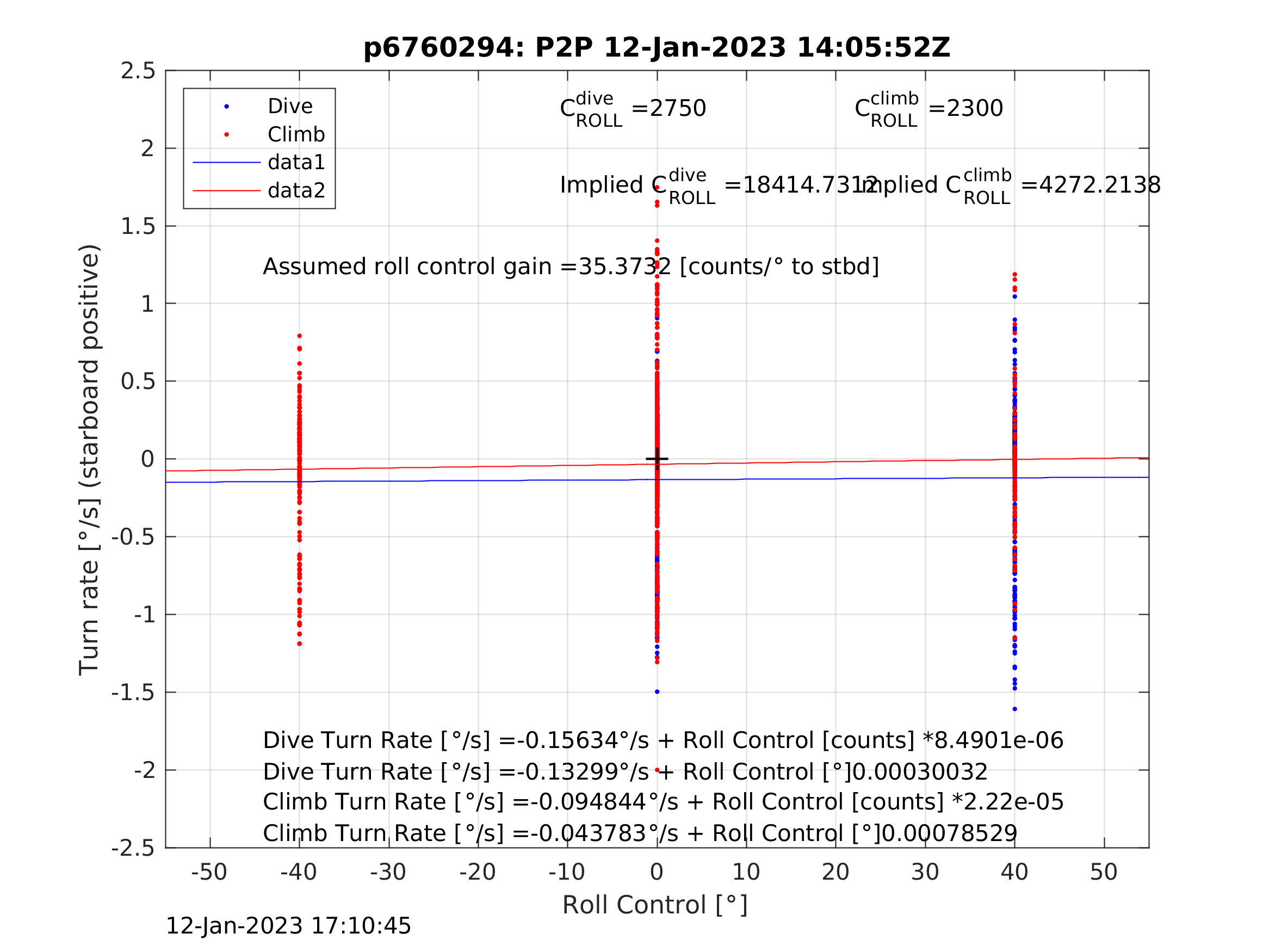Click y-axis tick label '2.5'
The width and height of the screenshot is (1269, 952).
[x=138, y=71]
